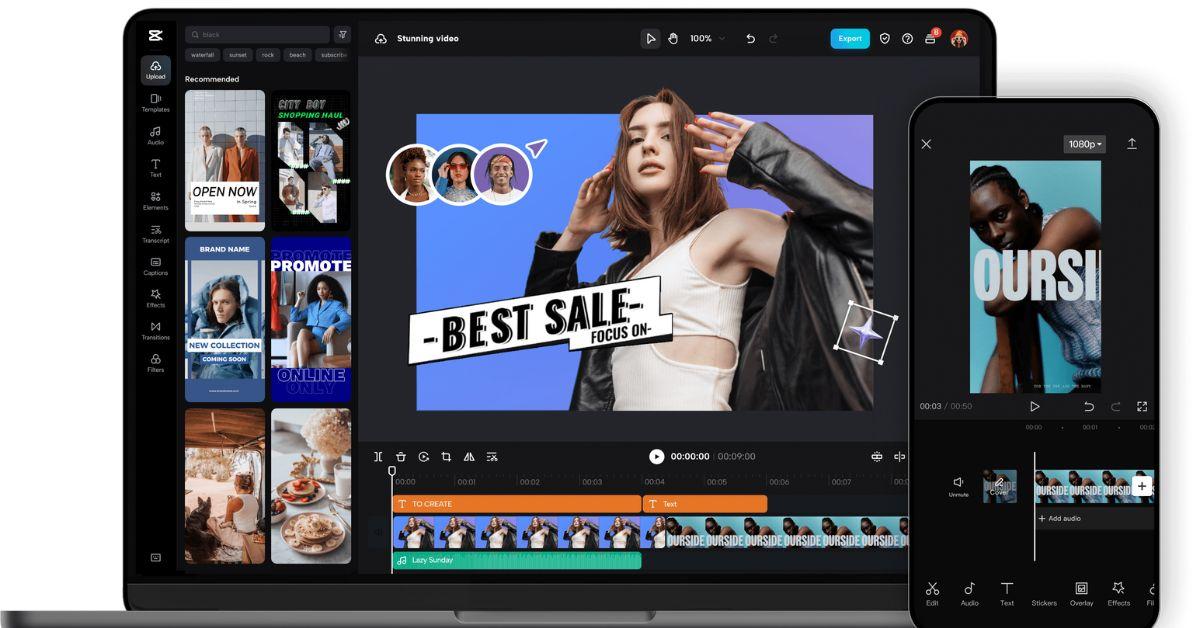This screenshot has width=1200, height=628.
Task: Click the white plus button on phone timeline
Action: click(1142, 486)
